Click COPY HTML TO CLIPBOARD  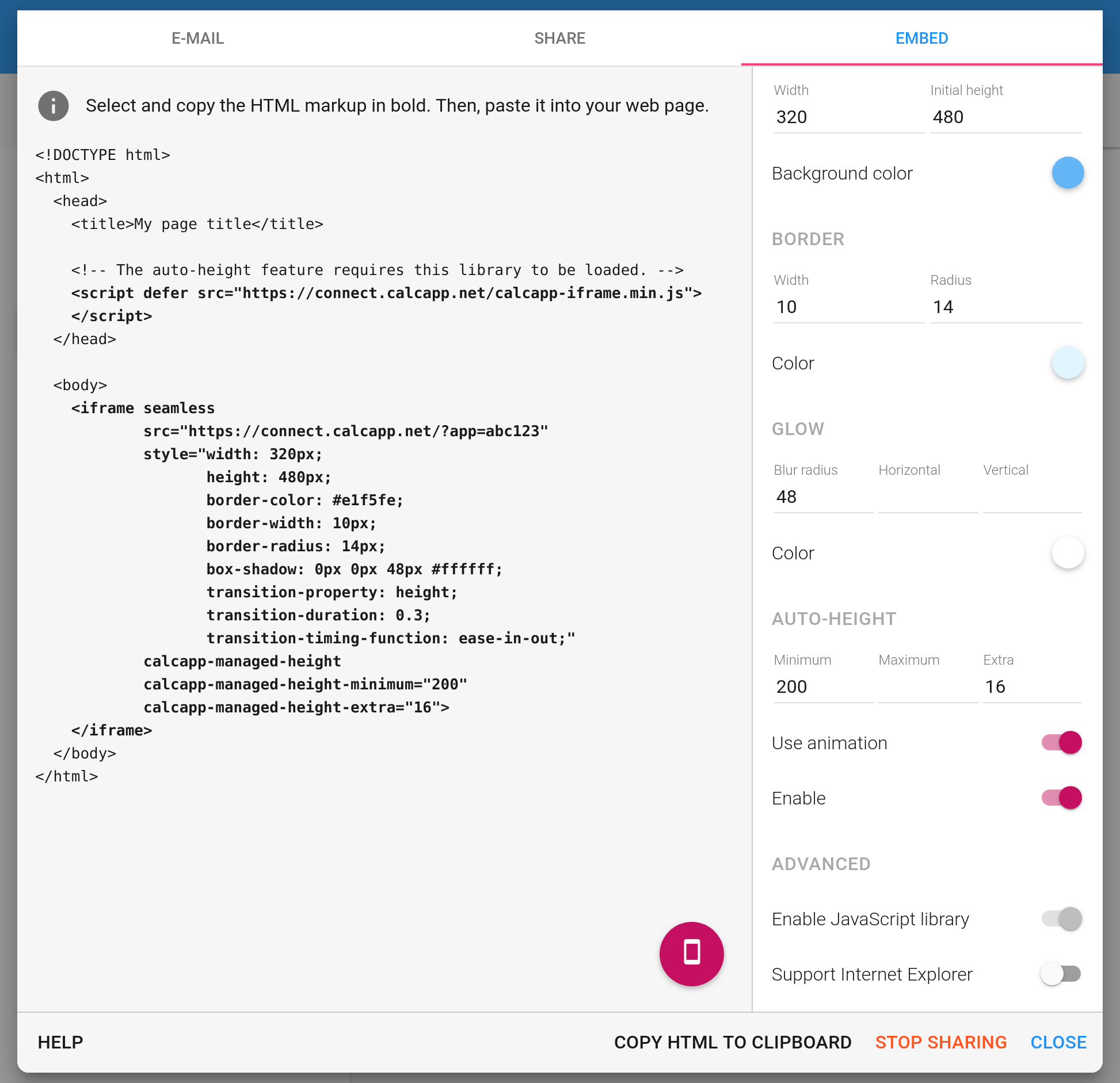pyautogui.click(x=733, y=1042)
